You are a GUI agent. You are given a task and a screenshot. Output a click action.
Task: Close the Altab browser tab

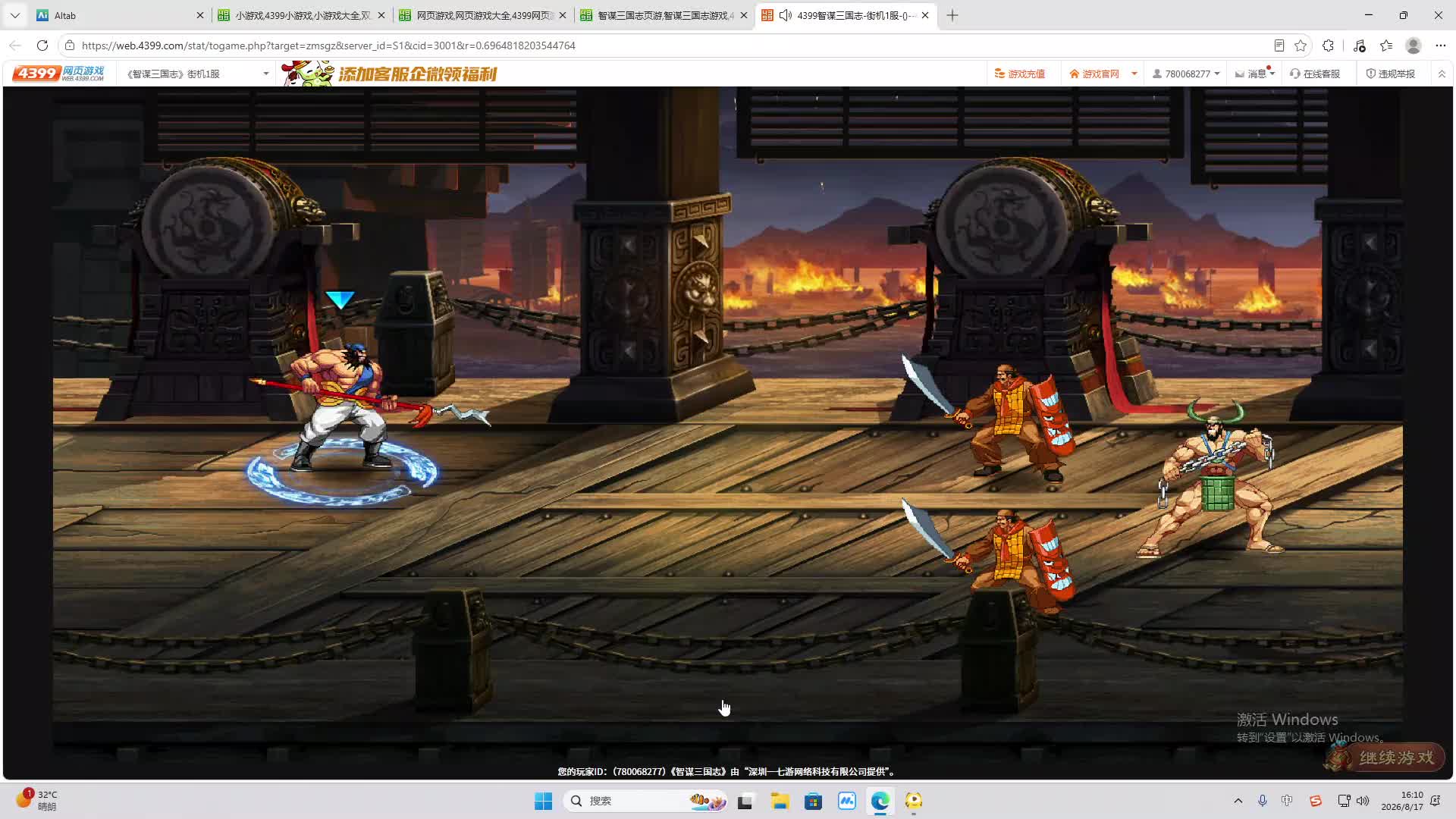(200, 15)
